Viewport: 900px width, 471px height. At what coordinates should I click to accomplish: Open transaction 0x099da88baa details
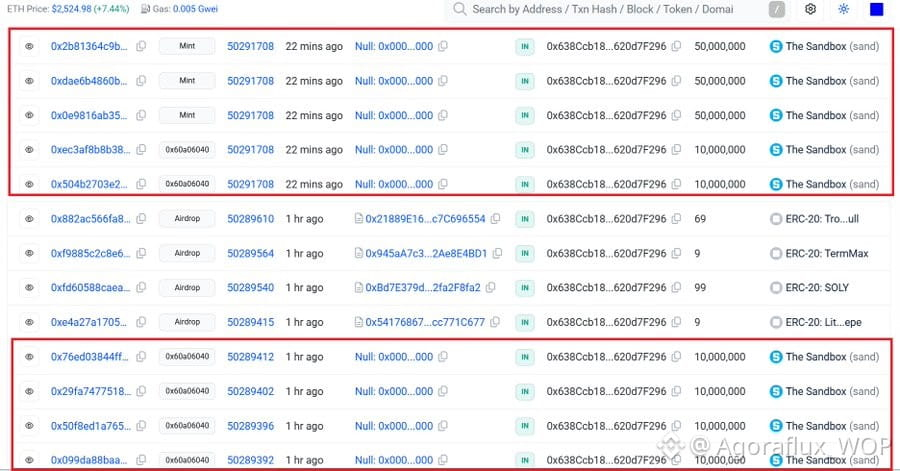pos(89,460)
